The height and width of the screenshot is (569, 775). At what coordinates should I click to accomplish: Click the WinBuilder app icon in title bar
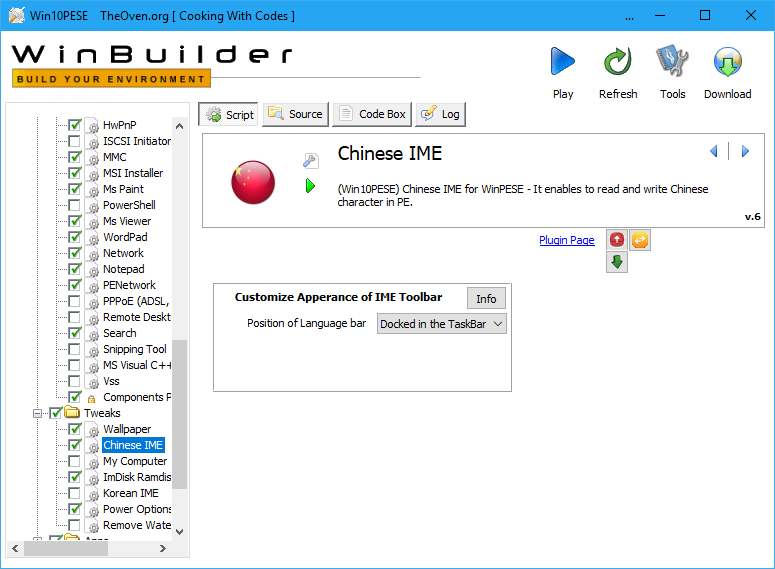pos(16,15)
